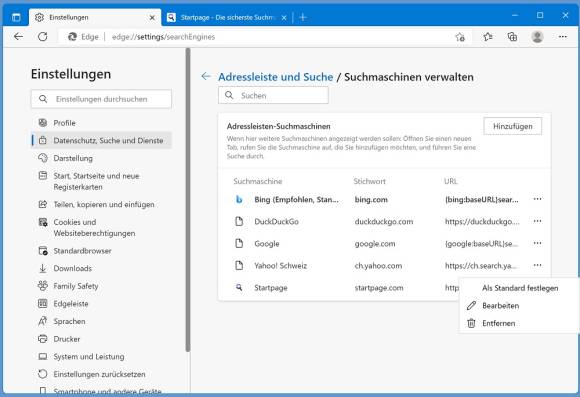Reload the page with the refresh icon
This screenshot has height=397, width=580.
43,36
